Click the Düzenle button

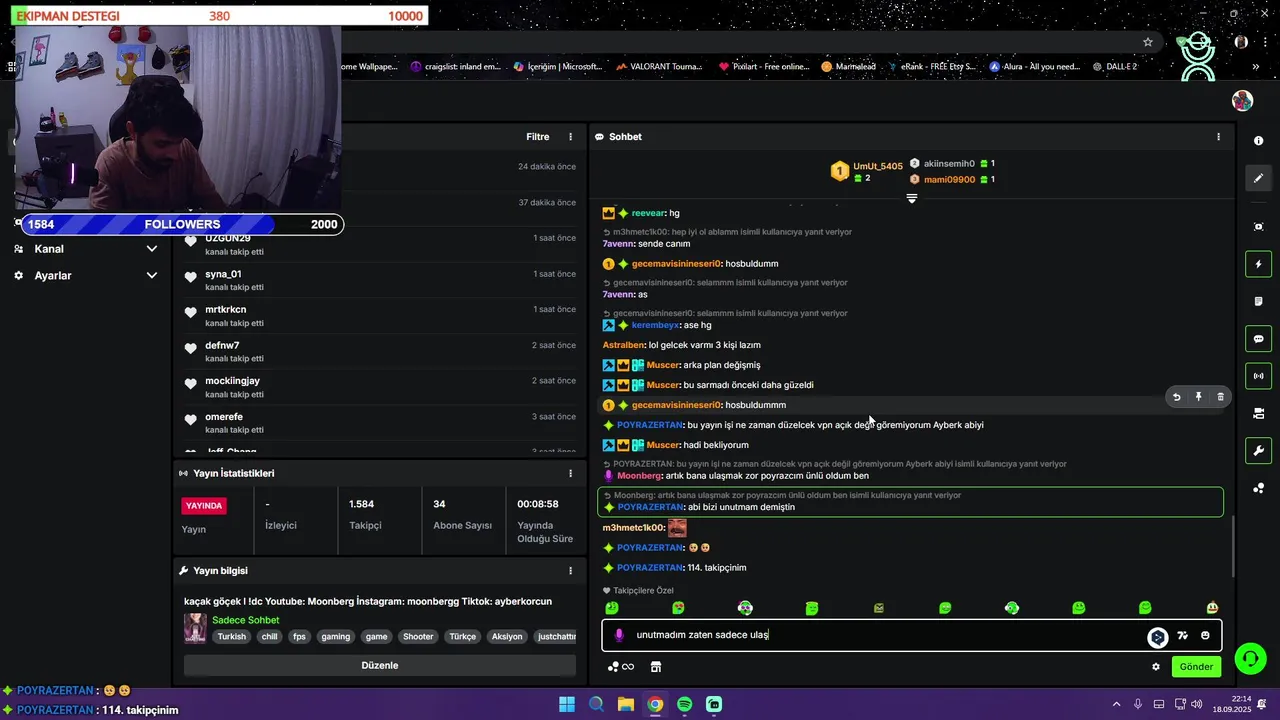point(380,665)
